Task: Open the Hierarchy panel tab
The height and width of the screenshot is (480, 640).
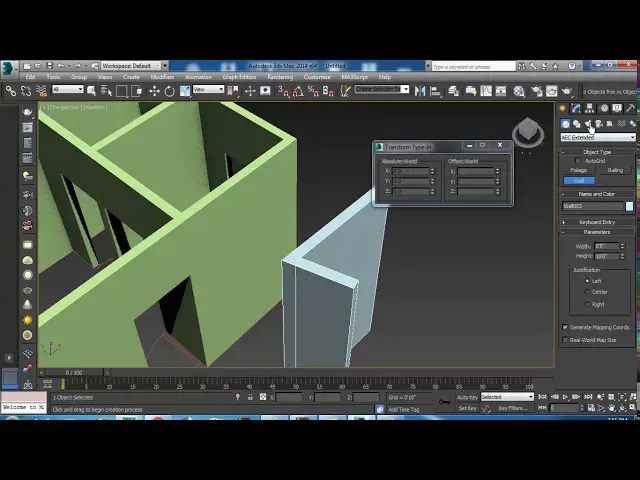Action: [x=590, y=108]
